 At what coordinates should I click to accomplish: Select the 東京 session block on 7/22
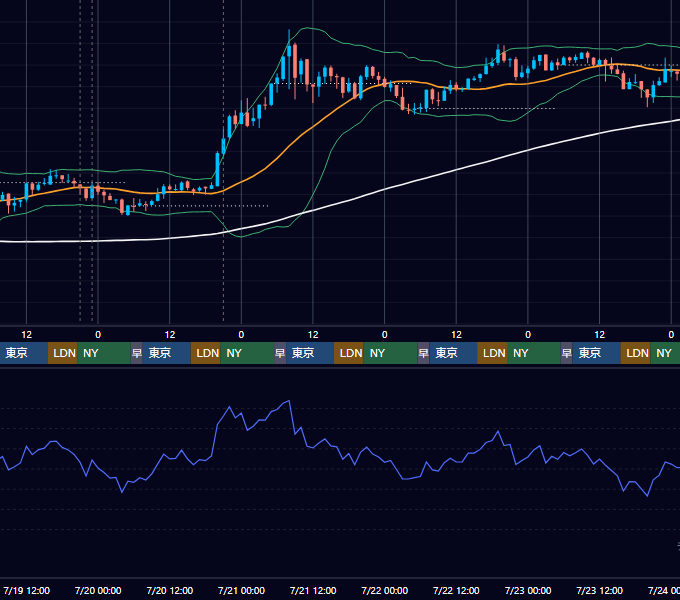(453, 353)
